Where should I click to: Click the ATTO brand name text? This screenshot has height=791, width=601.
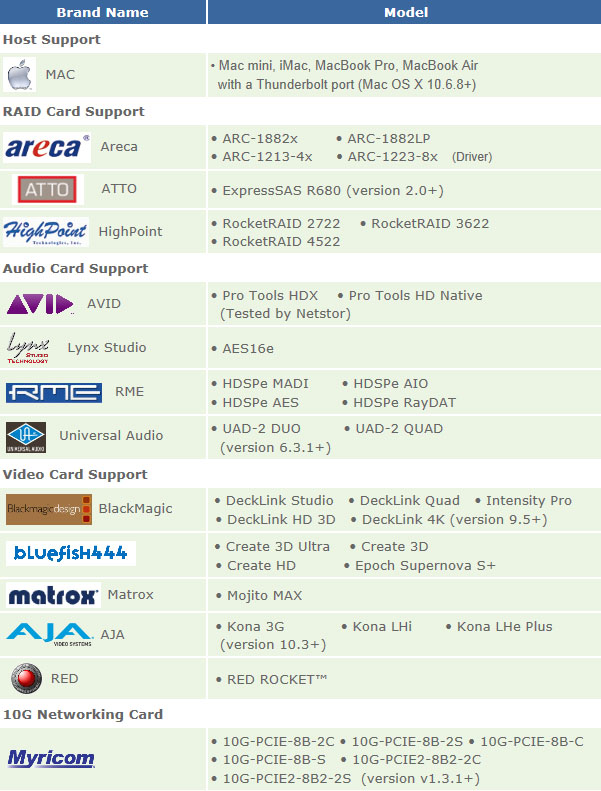[x=119, y=189]
